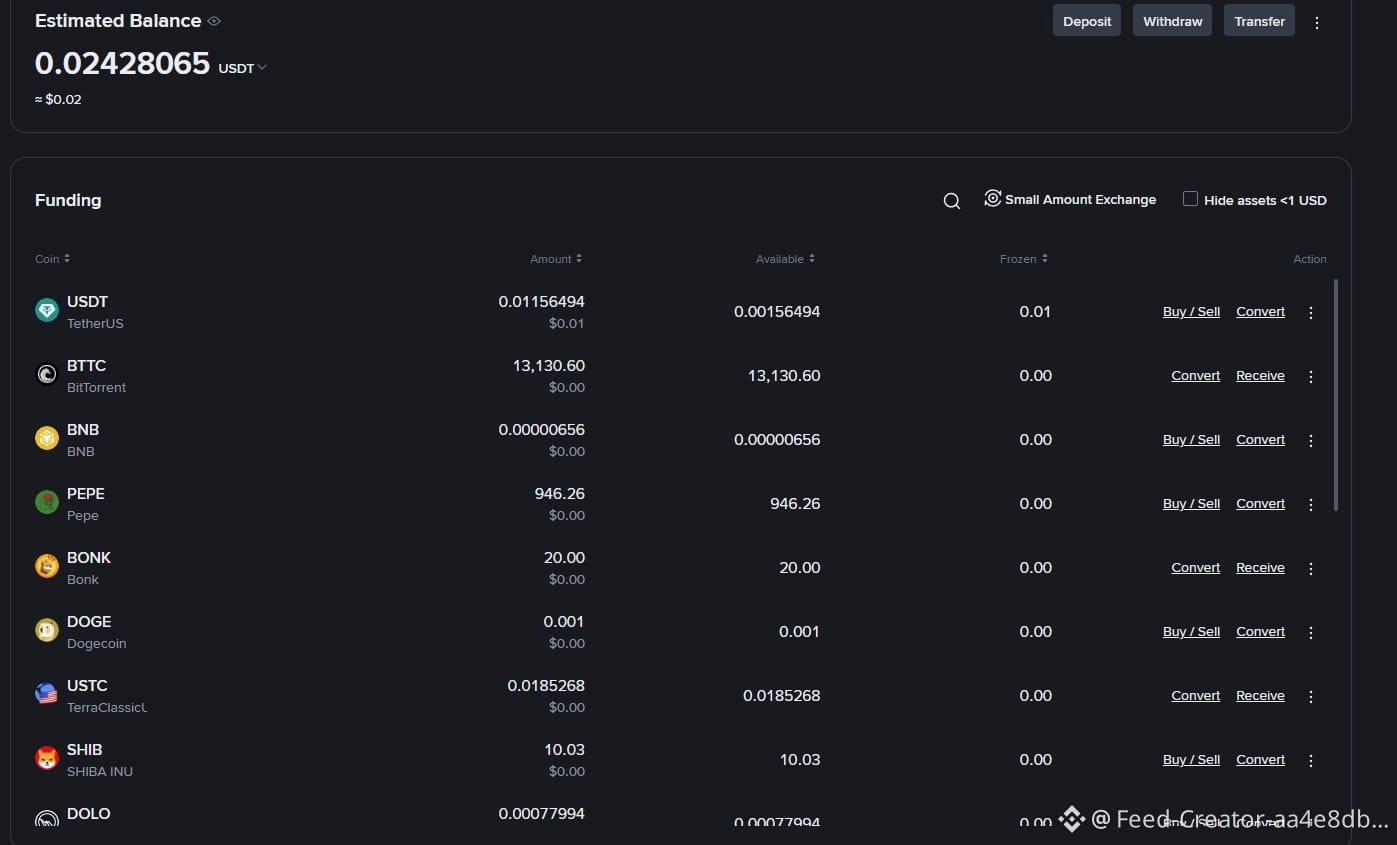1397x845 pixels.
Task: Click Convert for BONK
Action: click(1196, 568)
